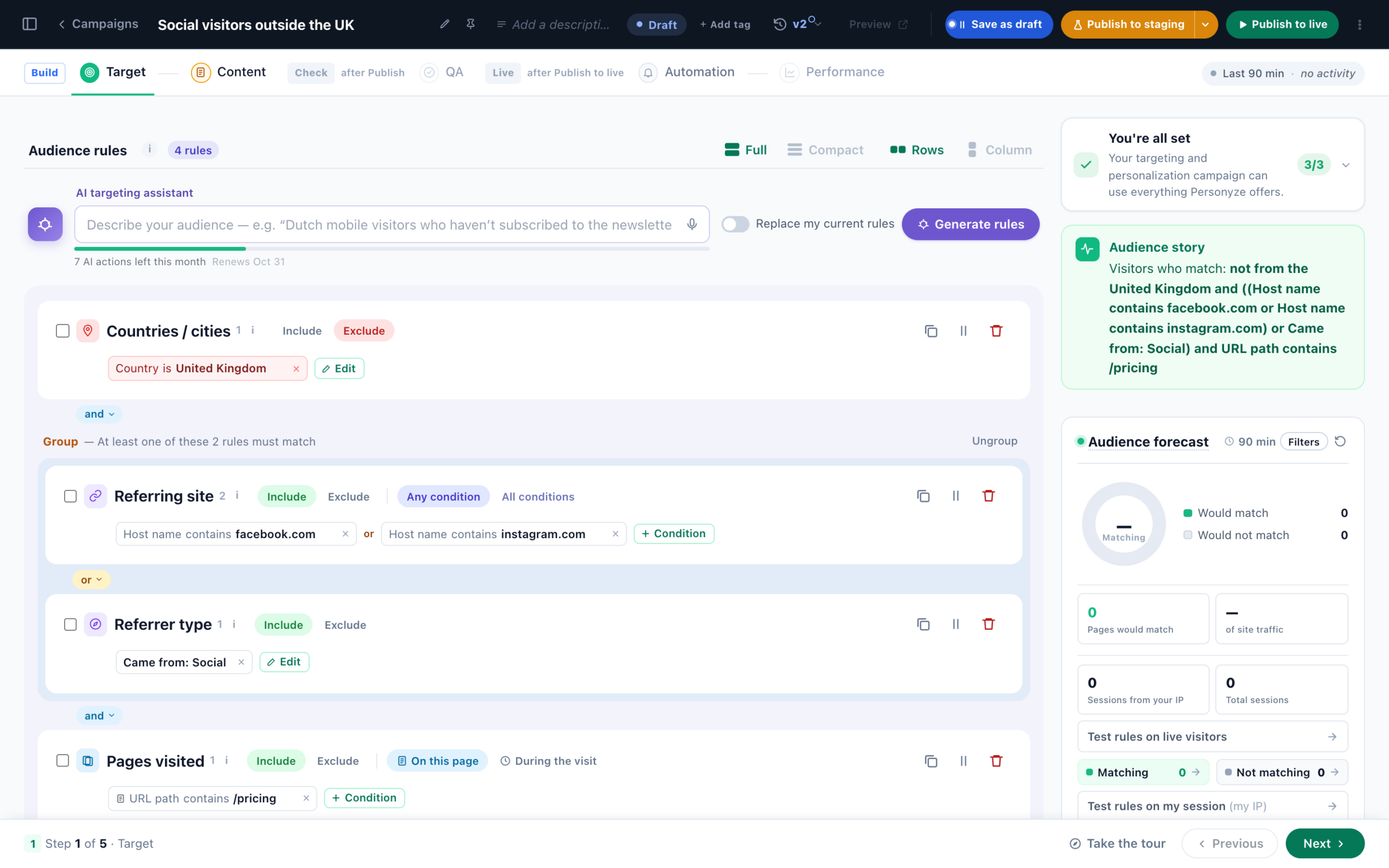This screenshot has height=868, width=1389.
Task: Open Test rules on live visitors
Action: click(x=1212, y=737)
